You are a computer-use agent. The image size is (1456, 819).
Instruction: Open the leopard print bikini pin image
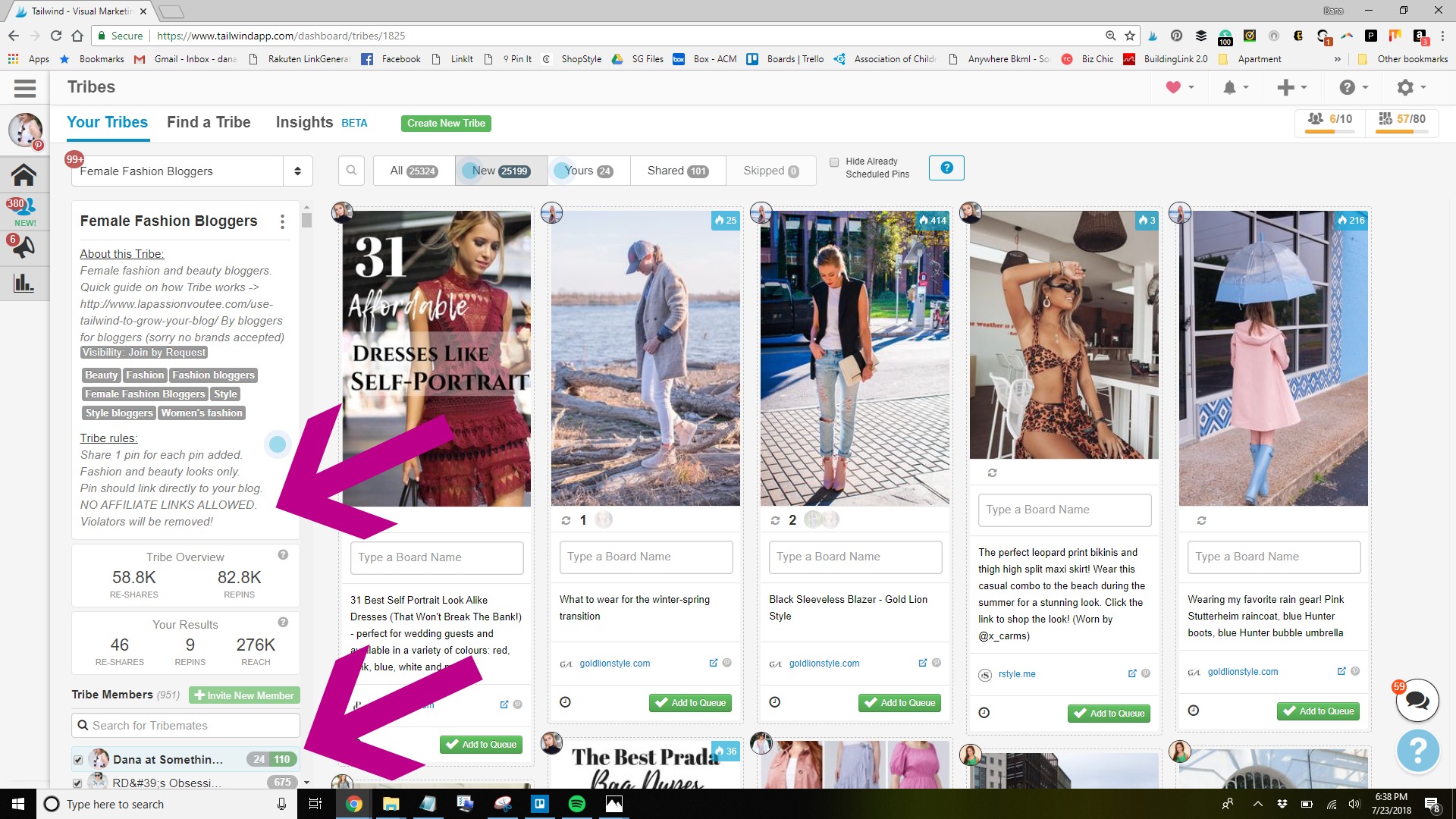[x=1064, y=334]
